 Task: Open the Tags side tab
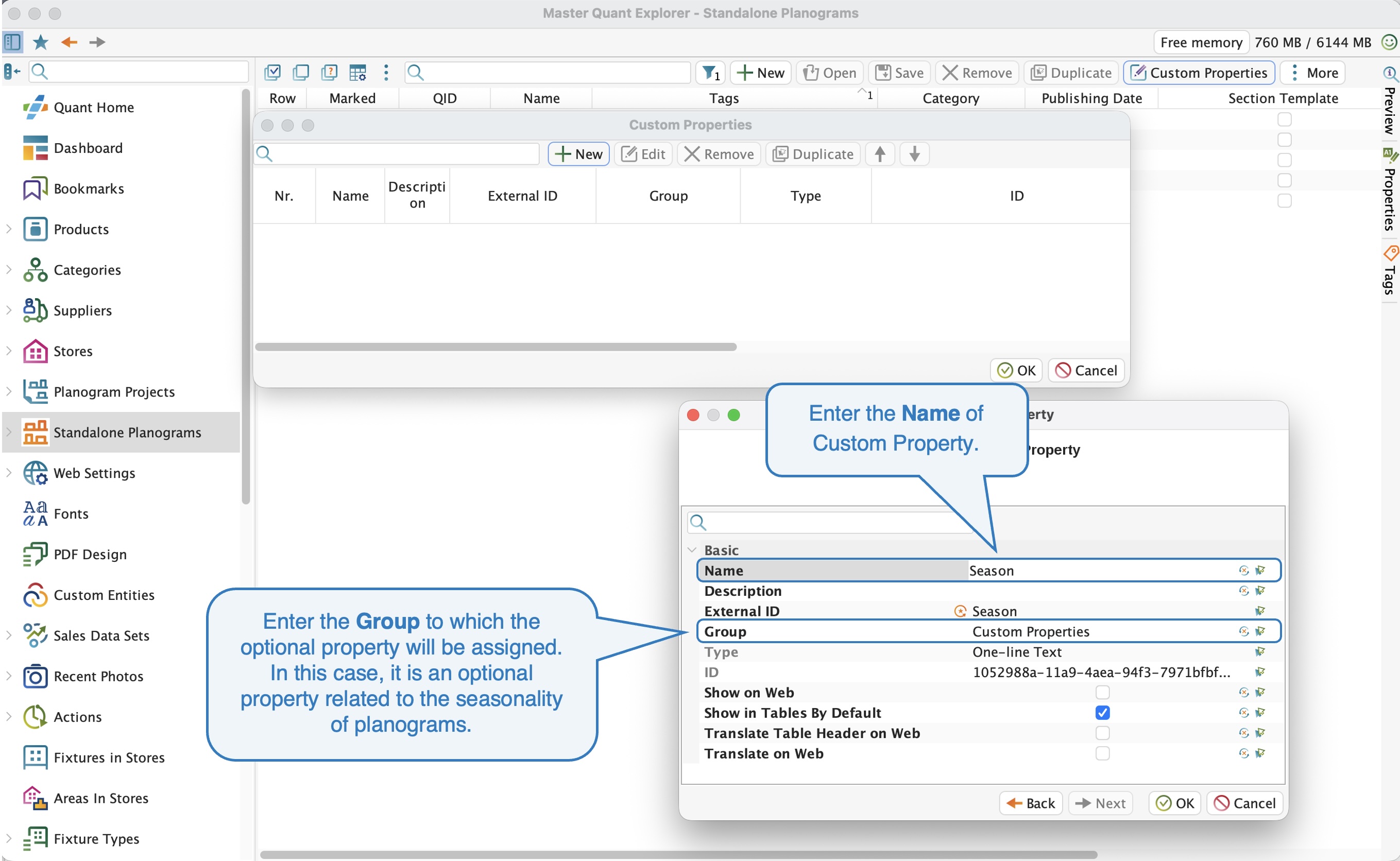tap(1390, 270)
